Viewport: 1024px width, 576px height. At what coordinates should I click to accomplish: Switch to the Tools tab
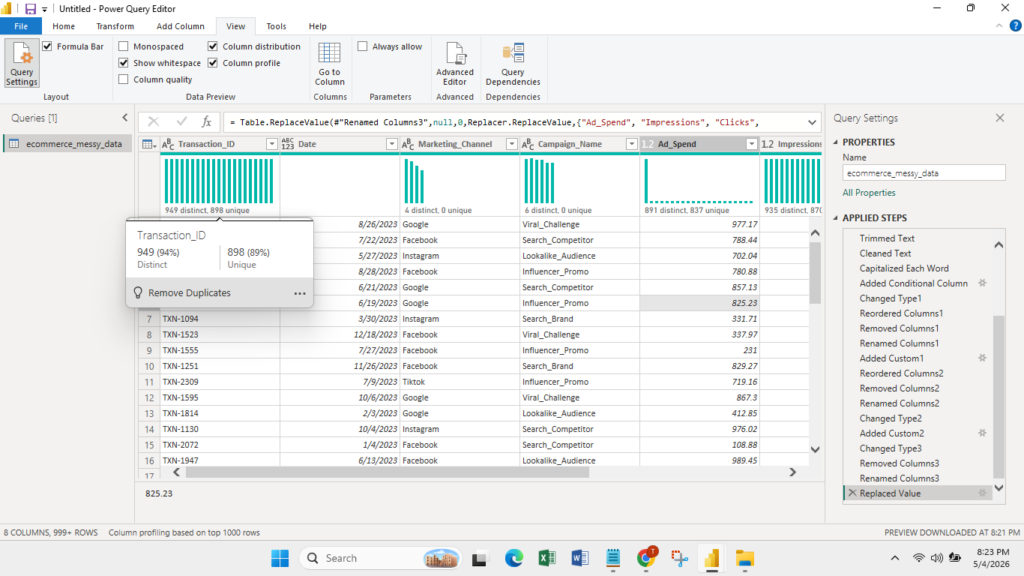click(x=276, y=26)
